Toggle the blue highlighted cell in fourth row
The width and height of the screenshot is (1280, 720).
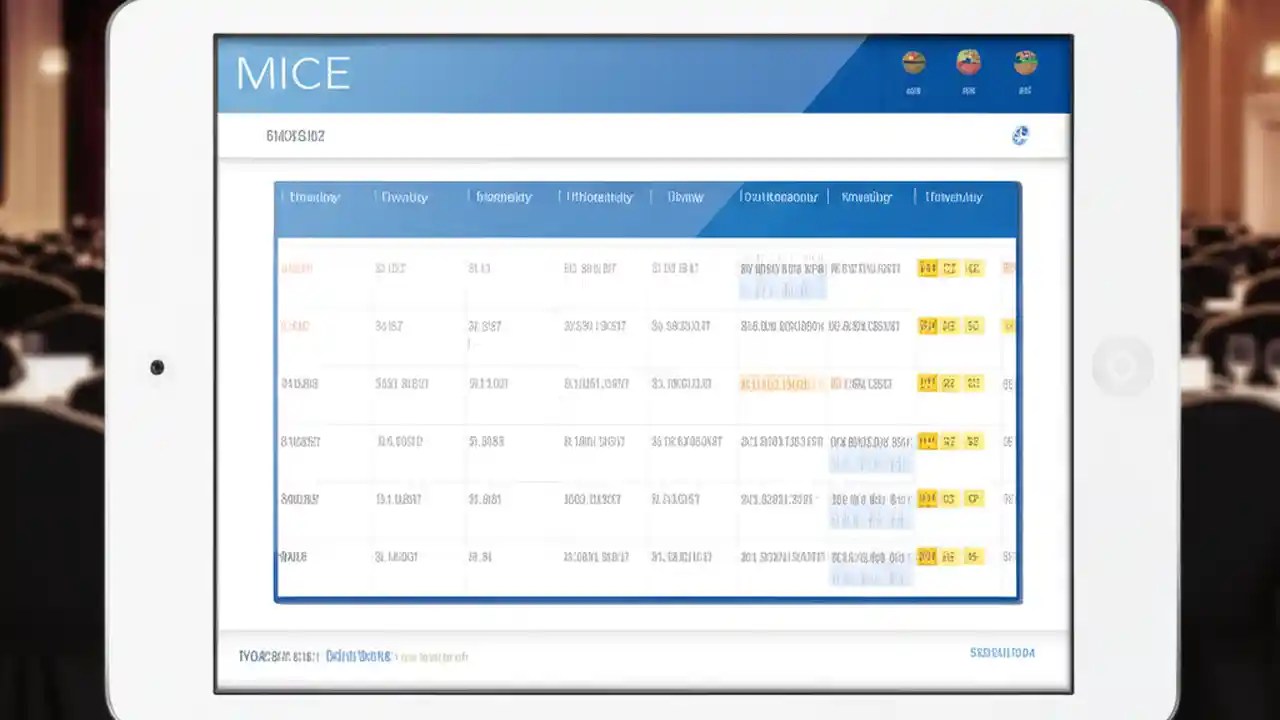(869, 463)
